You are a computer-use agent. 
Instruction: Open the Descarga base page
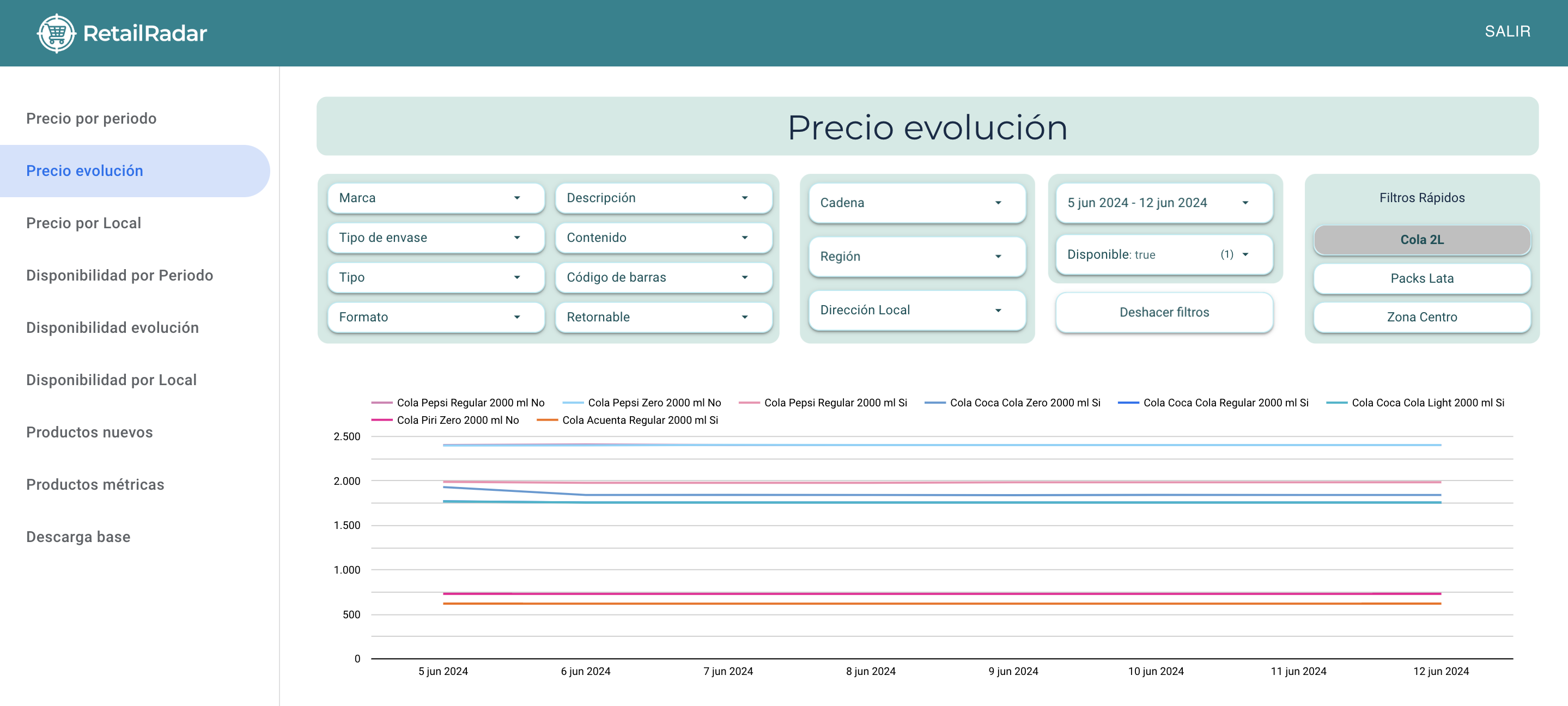pyautogui.click(x=78, y=538)
